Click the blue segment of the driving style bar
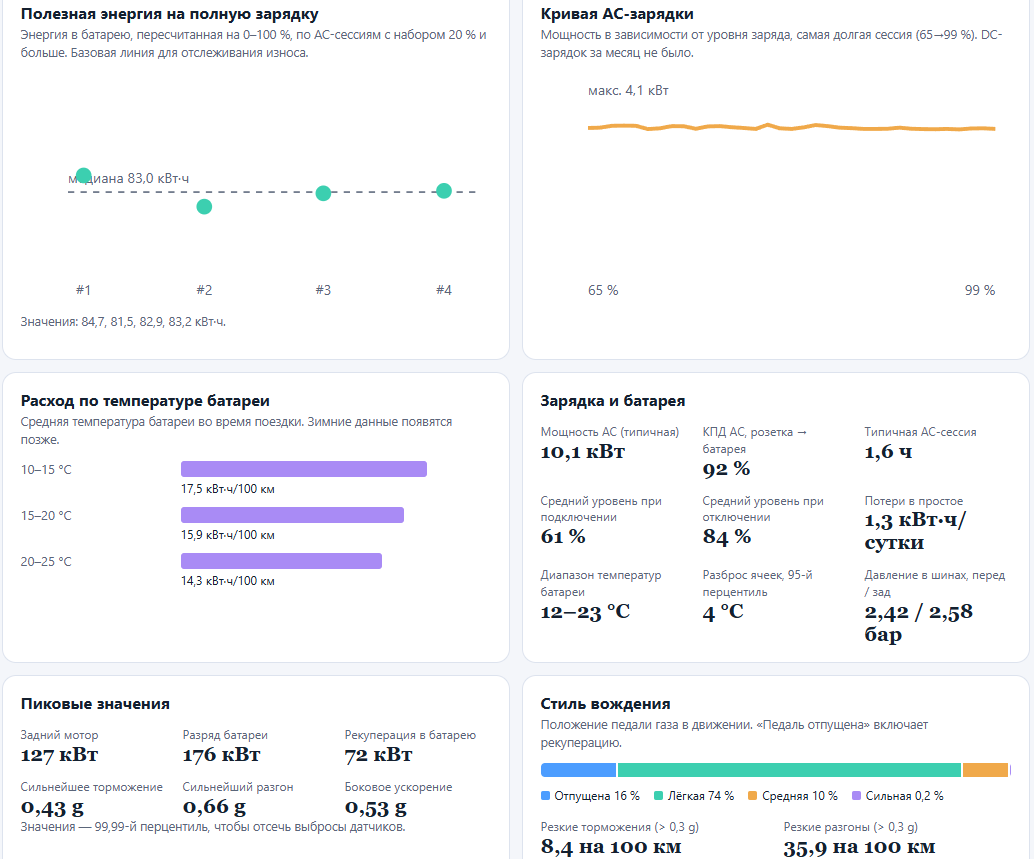The width and height of the screenshot is (1034, 859). (578, 770)
